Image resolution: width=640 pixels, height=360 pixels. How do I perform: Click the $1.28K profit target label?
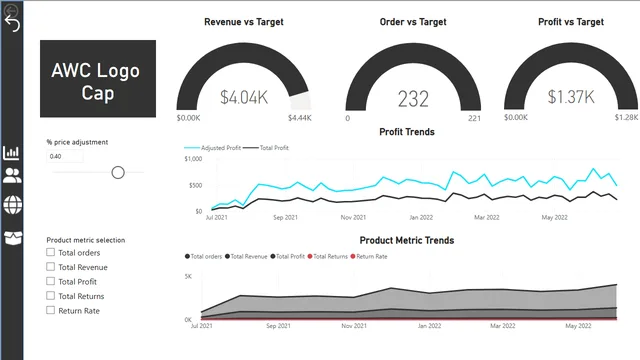627,118
